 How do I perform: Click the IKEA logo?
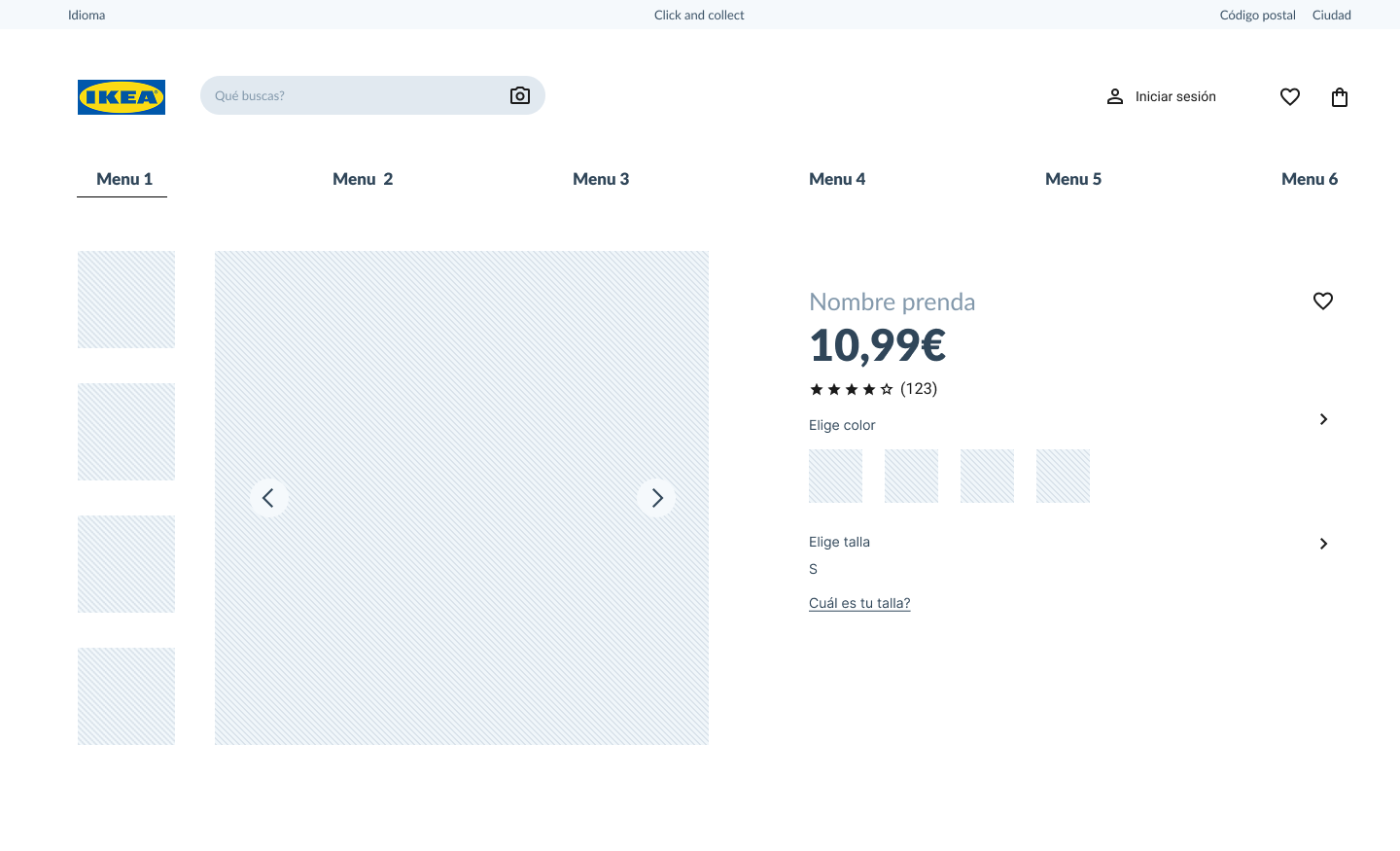[122, 97]
